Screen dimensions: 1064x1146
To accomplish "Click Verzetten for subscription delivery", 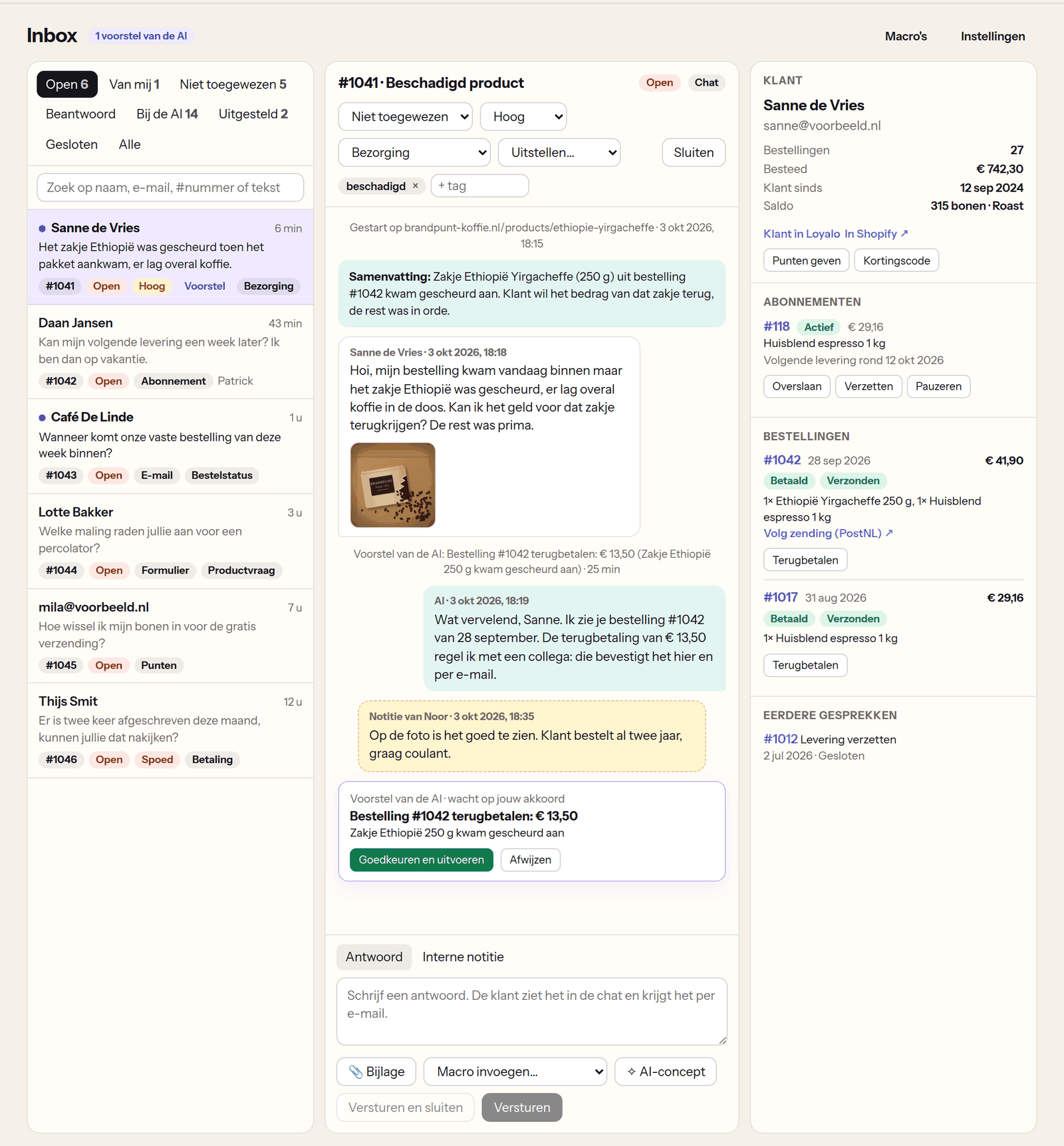I will coord(868,387).
